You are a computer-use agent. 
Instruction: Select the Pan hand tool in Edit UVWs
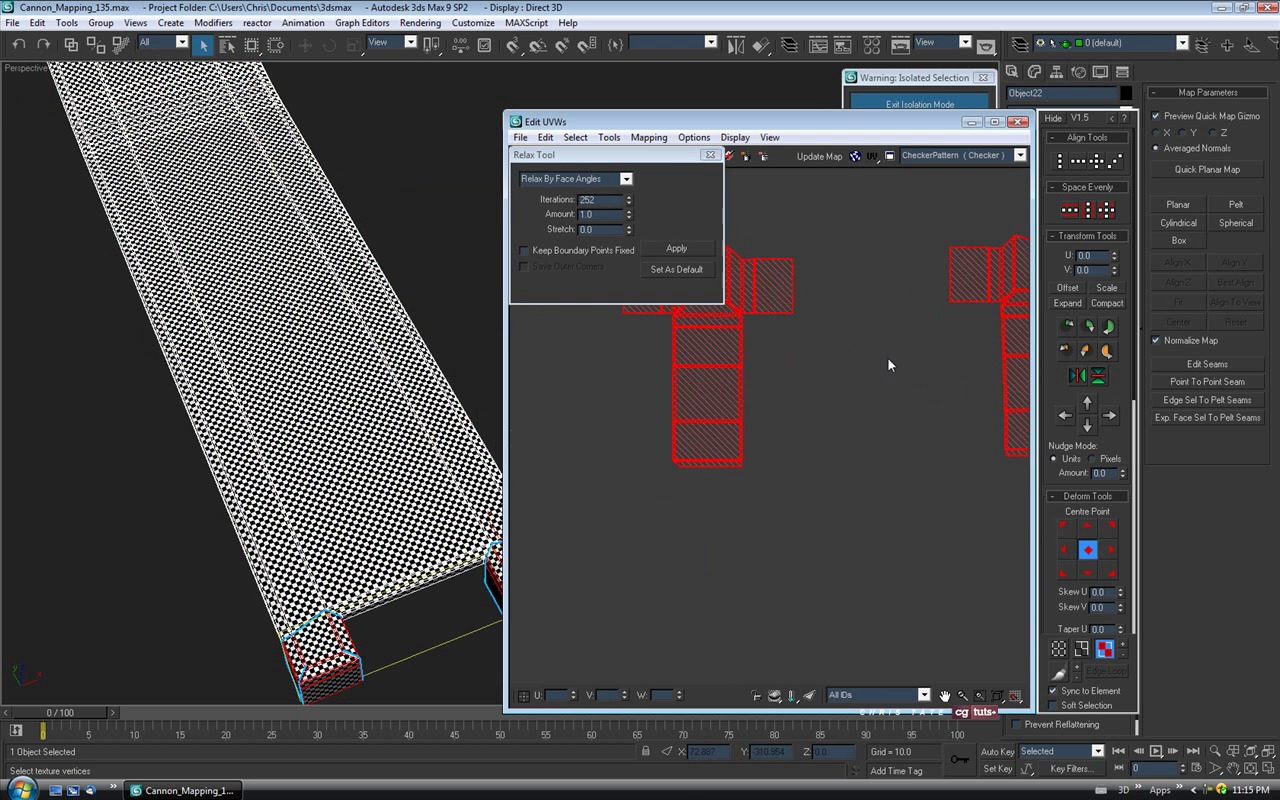point(945,696)
